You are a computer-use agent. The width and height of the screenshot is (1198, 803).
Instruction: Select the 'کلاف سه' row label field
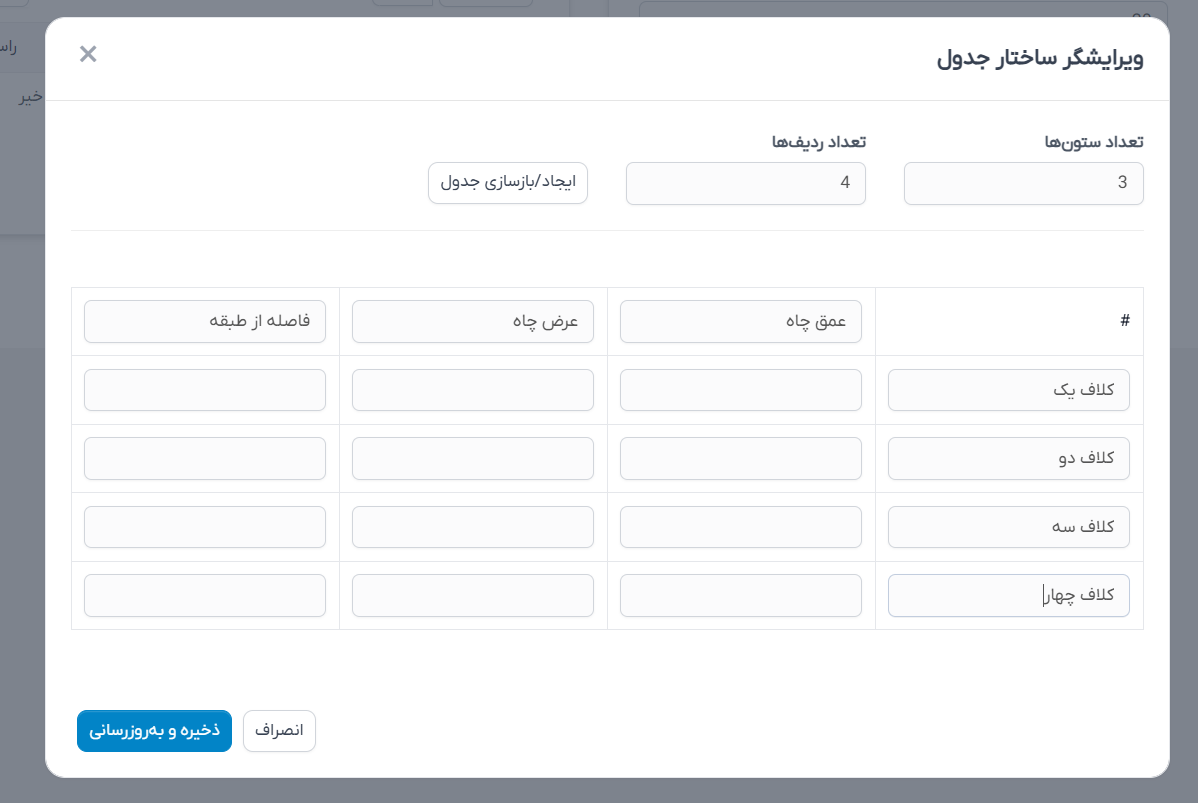[1008, 527]
